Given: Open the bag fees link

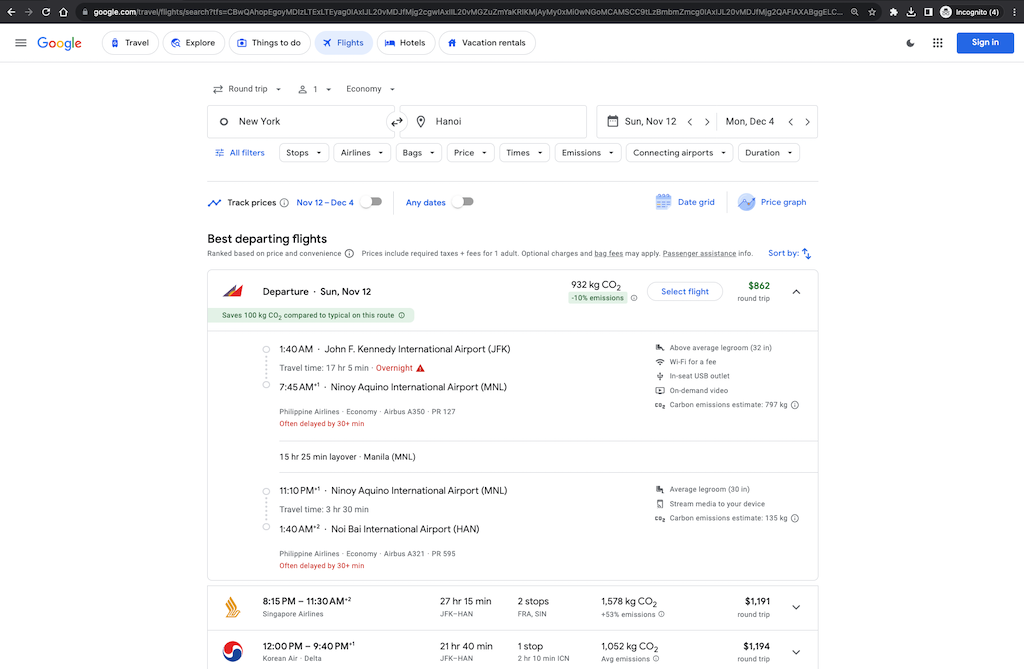Looking at the screenshot, I should (x=610, y=253).
